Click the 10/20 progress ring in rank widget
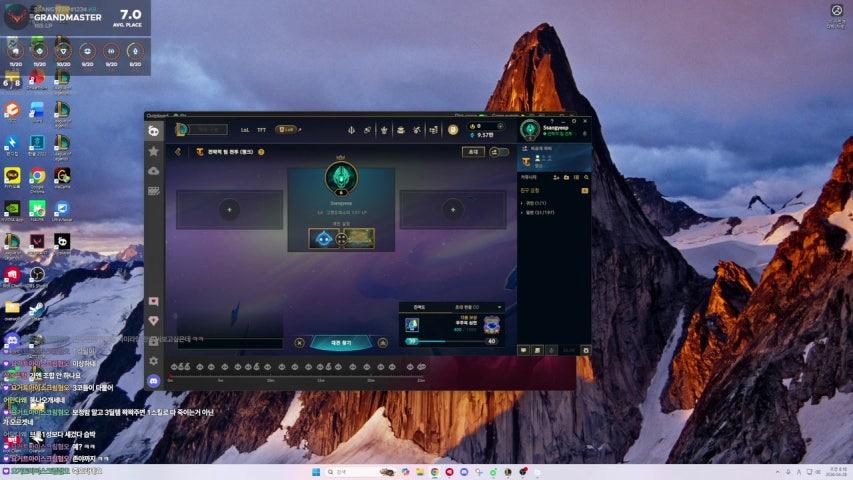This screenshot has height=480, width=853. pos(63,51)
